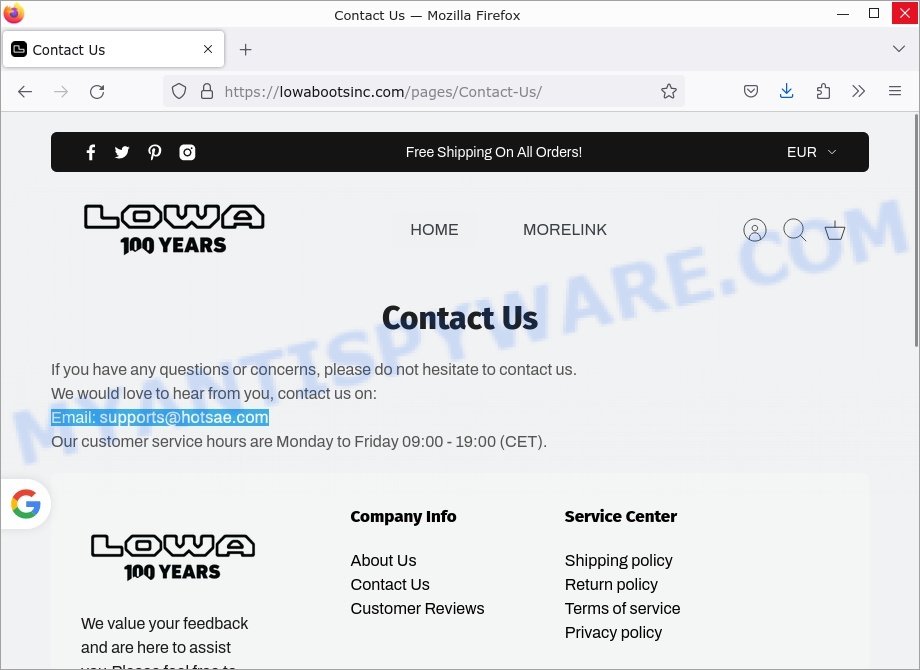The width and height of the screenshot is (920, 670).
Task: Open the shopping basket icon
Action: [x=835, y=231]
